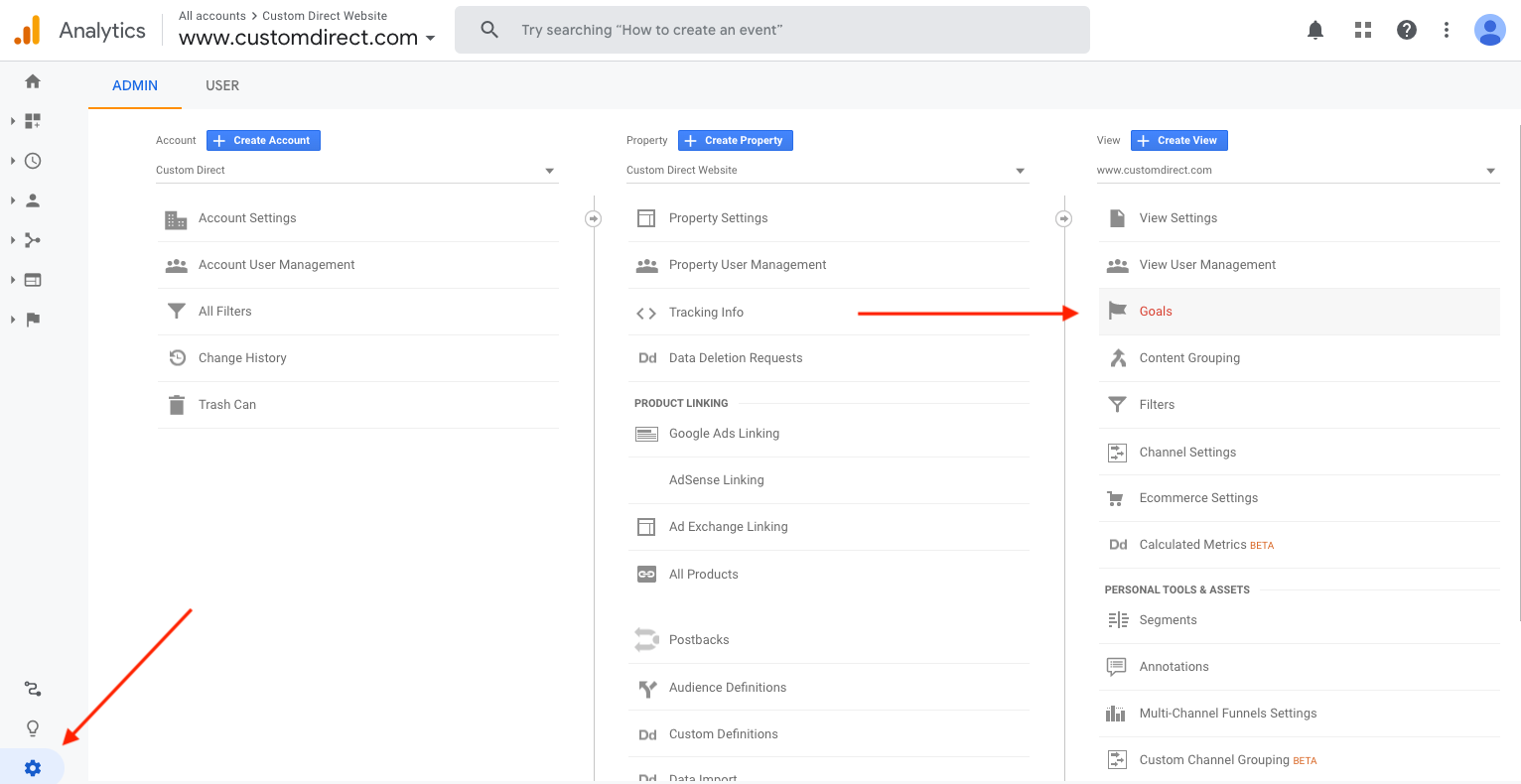Click the Trash Can icon

[177, 405]
